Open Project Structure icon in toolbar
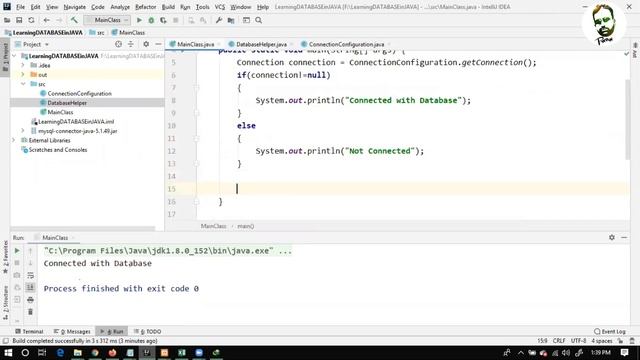 coord(231,20)
